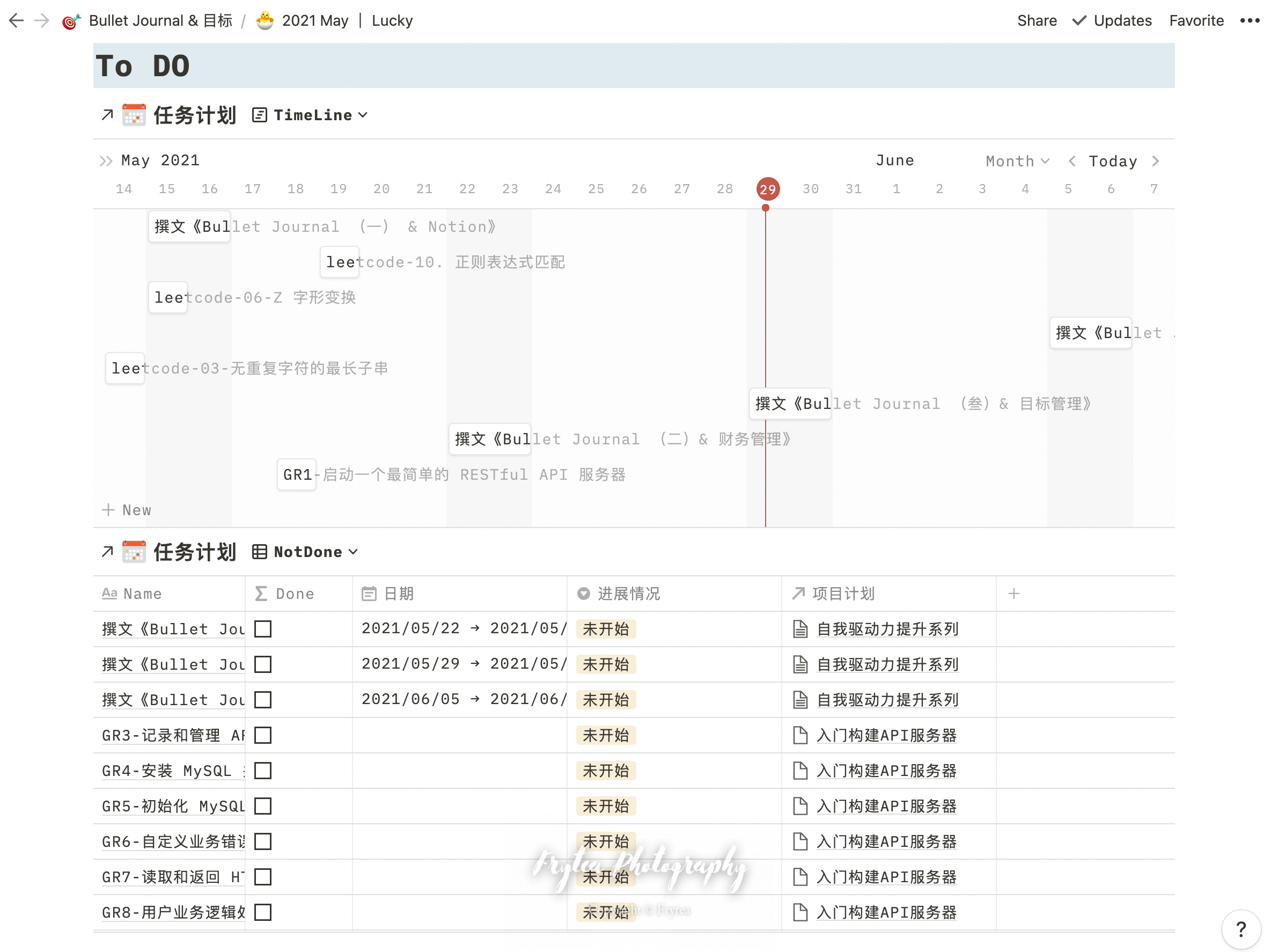Click the GR1 RESTful API timeline item
Image resolution: width=1278 pixels, height=952 pixels.
coord(297,475)
